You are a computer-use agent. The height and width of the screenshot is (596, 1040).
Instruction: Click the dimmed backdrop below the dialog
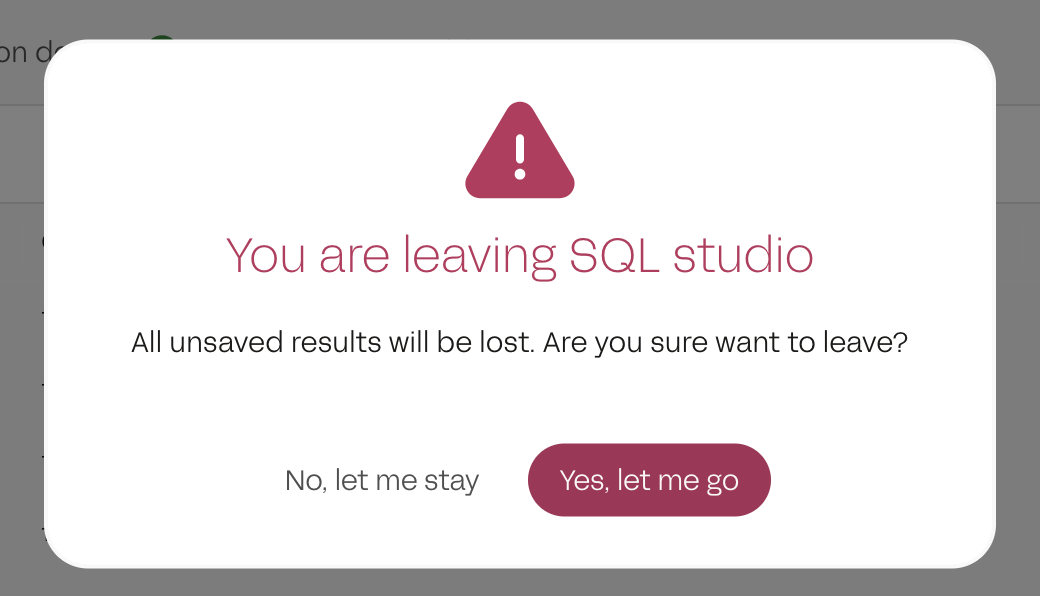tap(520, 583)
